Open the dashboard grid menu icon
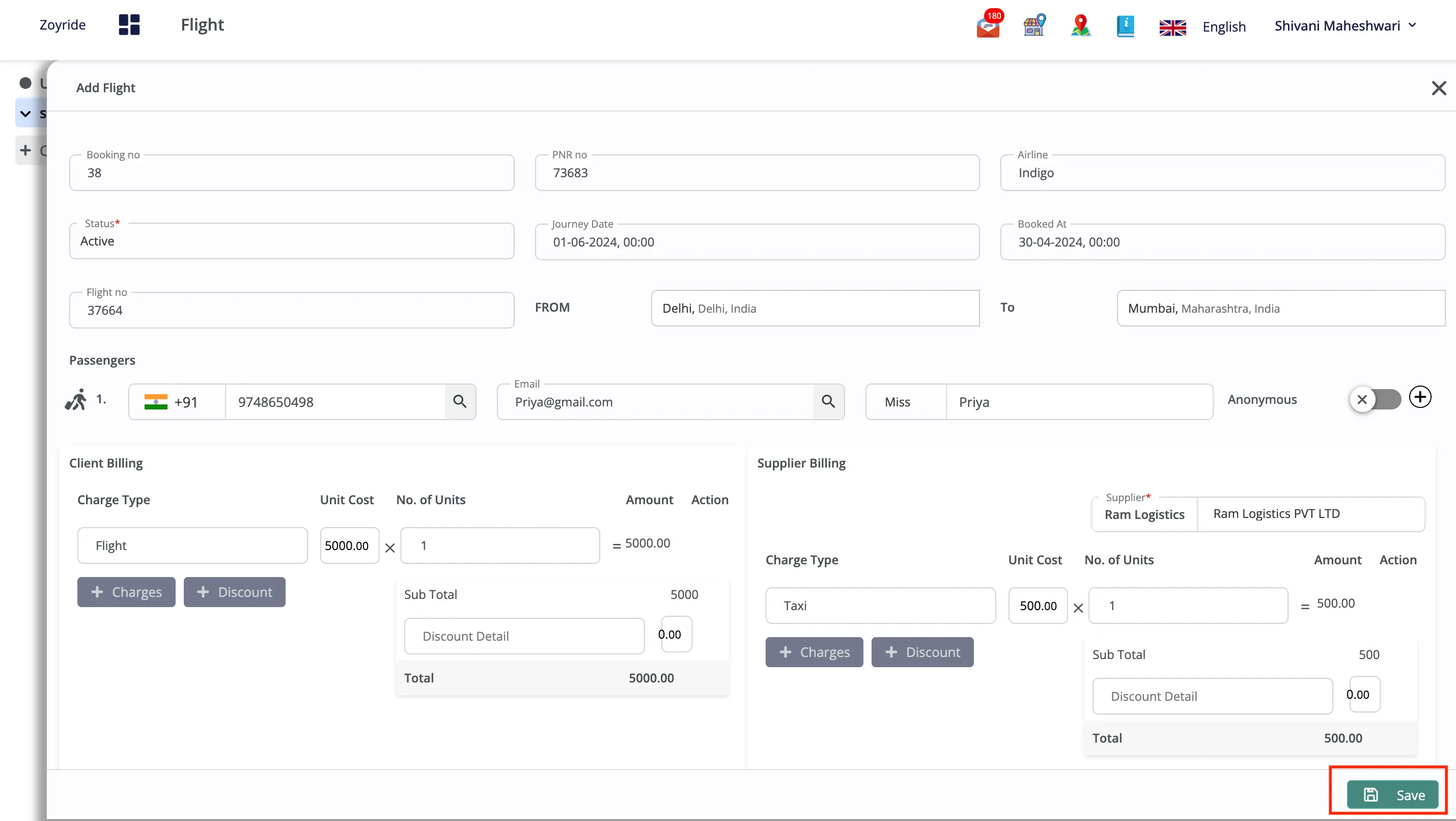 pyautogui.click(x=129, y=25)
